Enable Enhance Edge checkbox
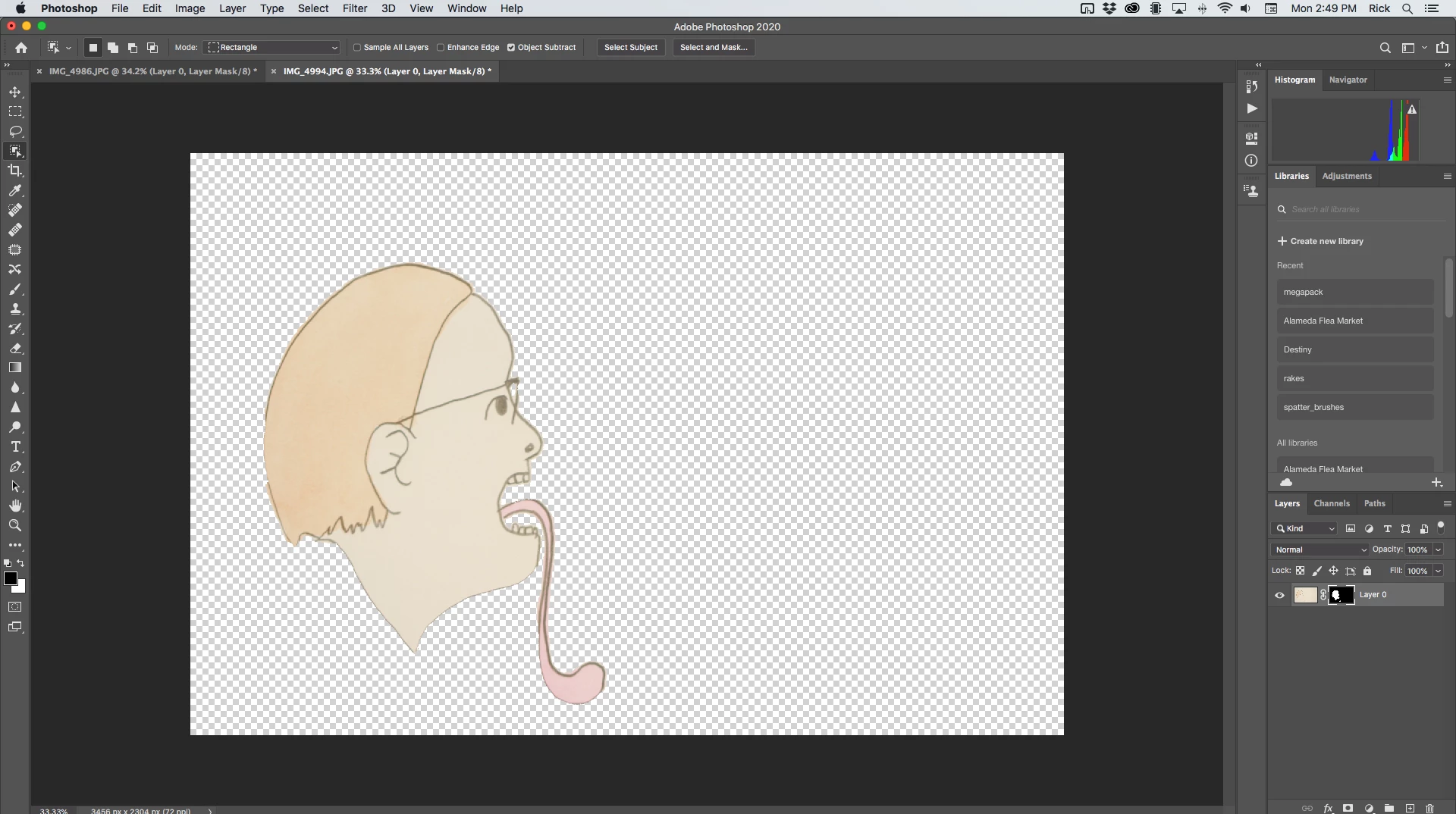Screen dimensions: 1456x814 coord(440,48)
